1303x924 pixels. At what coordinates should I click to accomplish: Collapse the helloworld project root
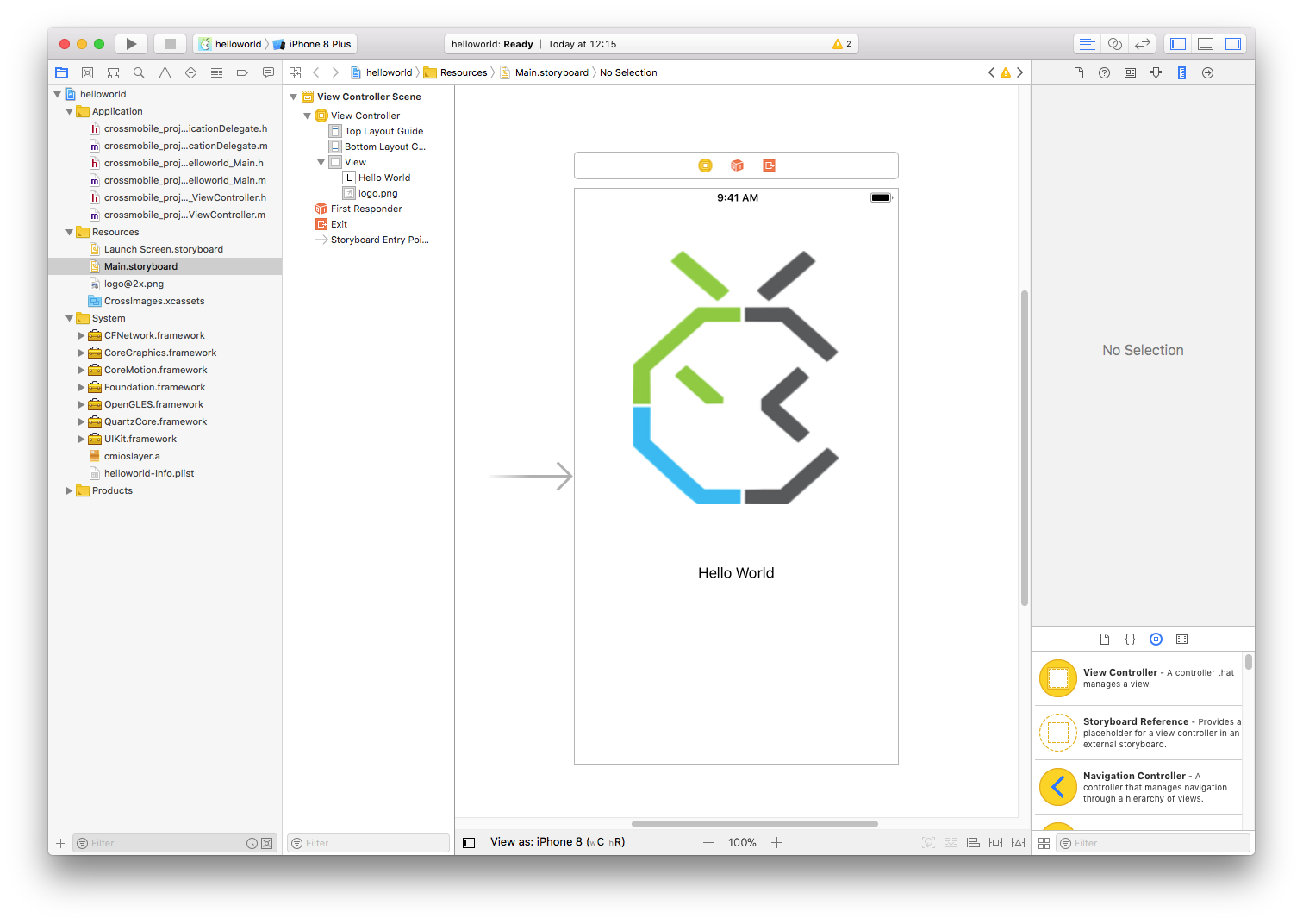[x=58, y=94]
